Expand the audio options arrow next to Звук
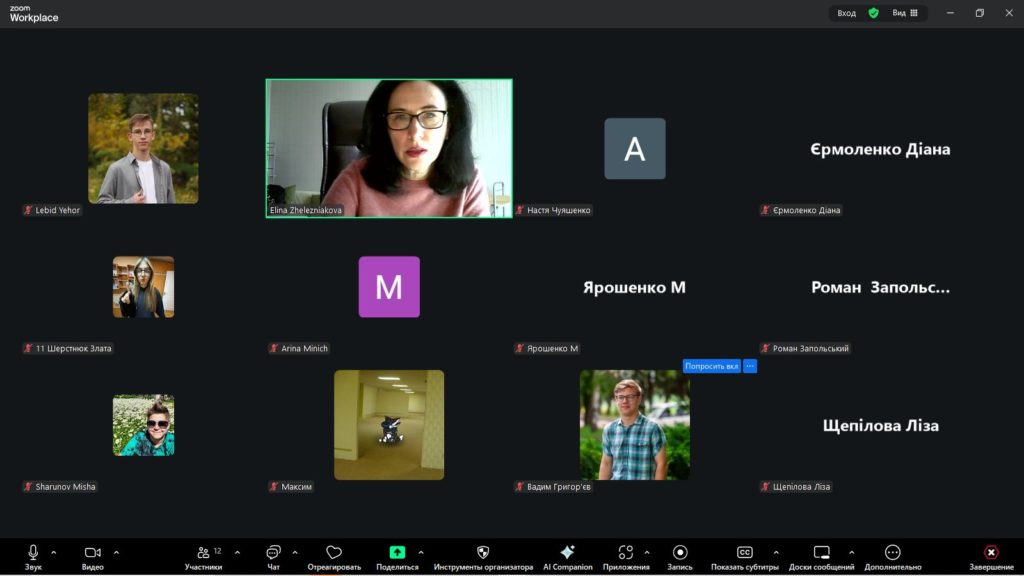The height and width of the screenshot is (576, 1024). point(54,552)
